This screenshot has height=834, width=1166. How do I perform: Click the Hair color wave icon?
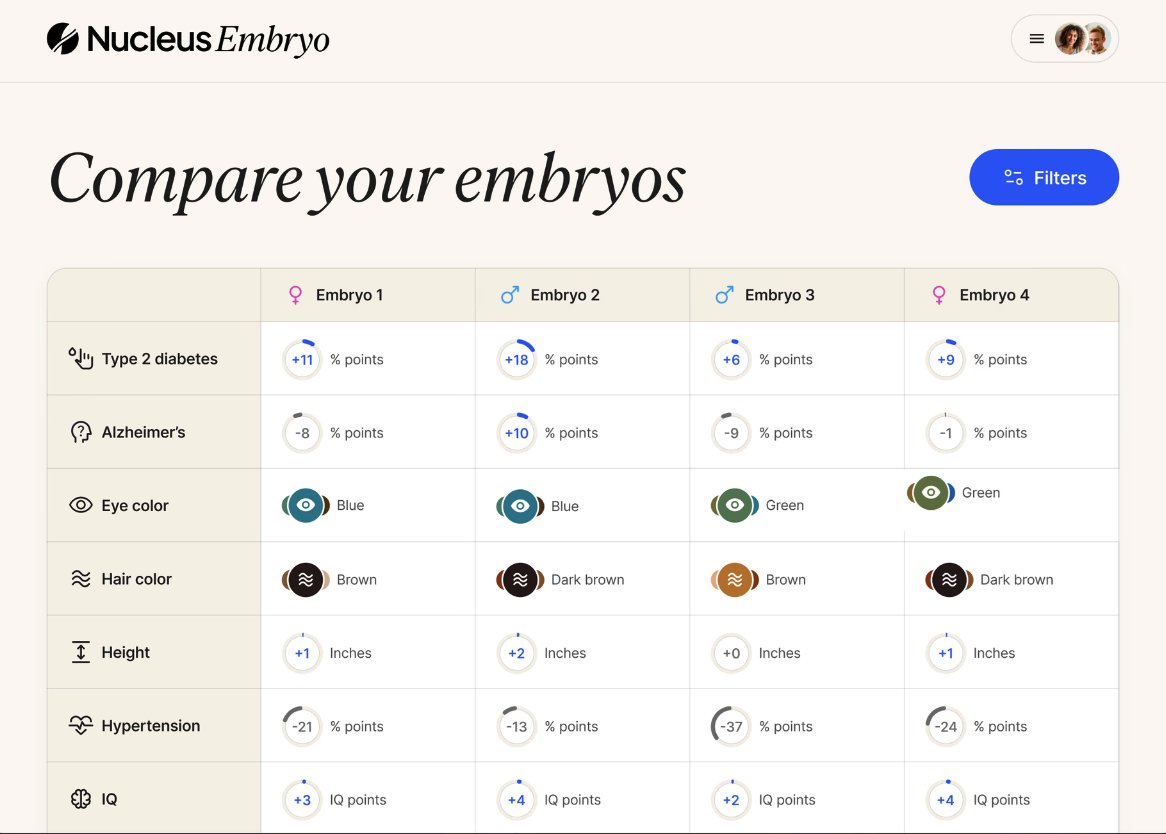point(80,578)
